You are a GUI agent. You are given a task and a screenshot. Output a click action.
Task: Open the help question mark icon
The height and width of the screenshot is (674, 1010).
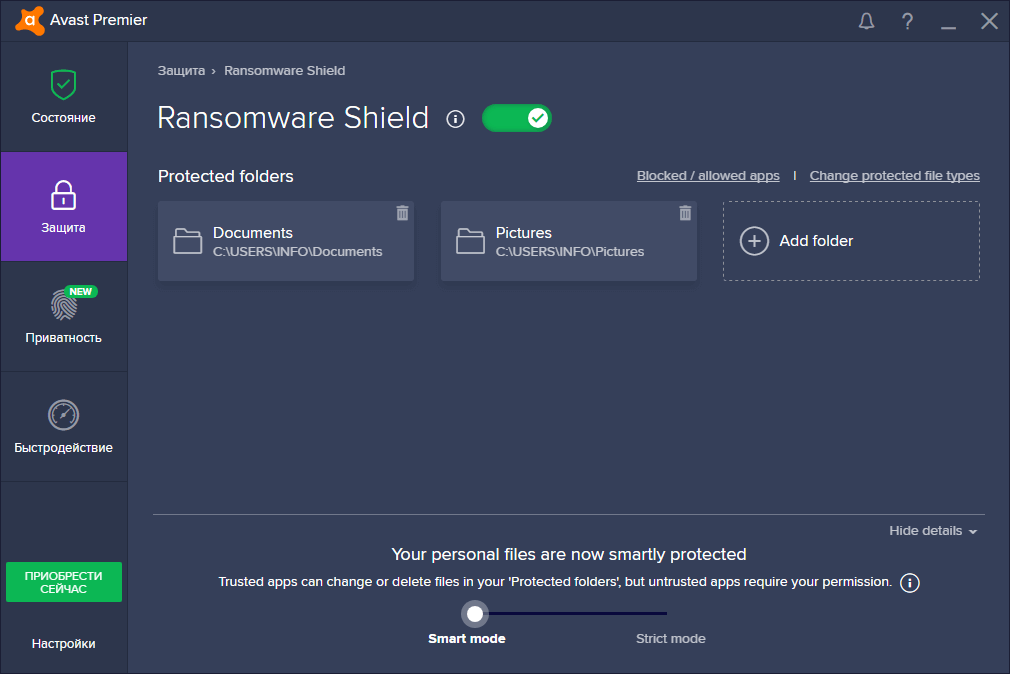pyautogui.click(x=908, y=21)
